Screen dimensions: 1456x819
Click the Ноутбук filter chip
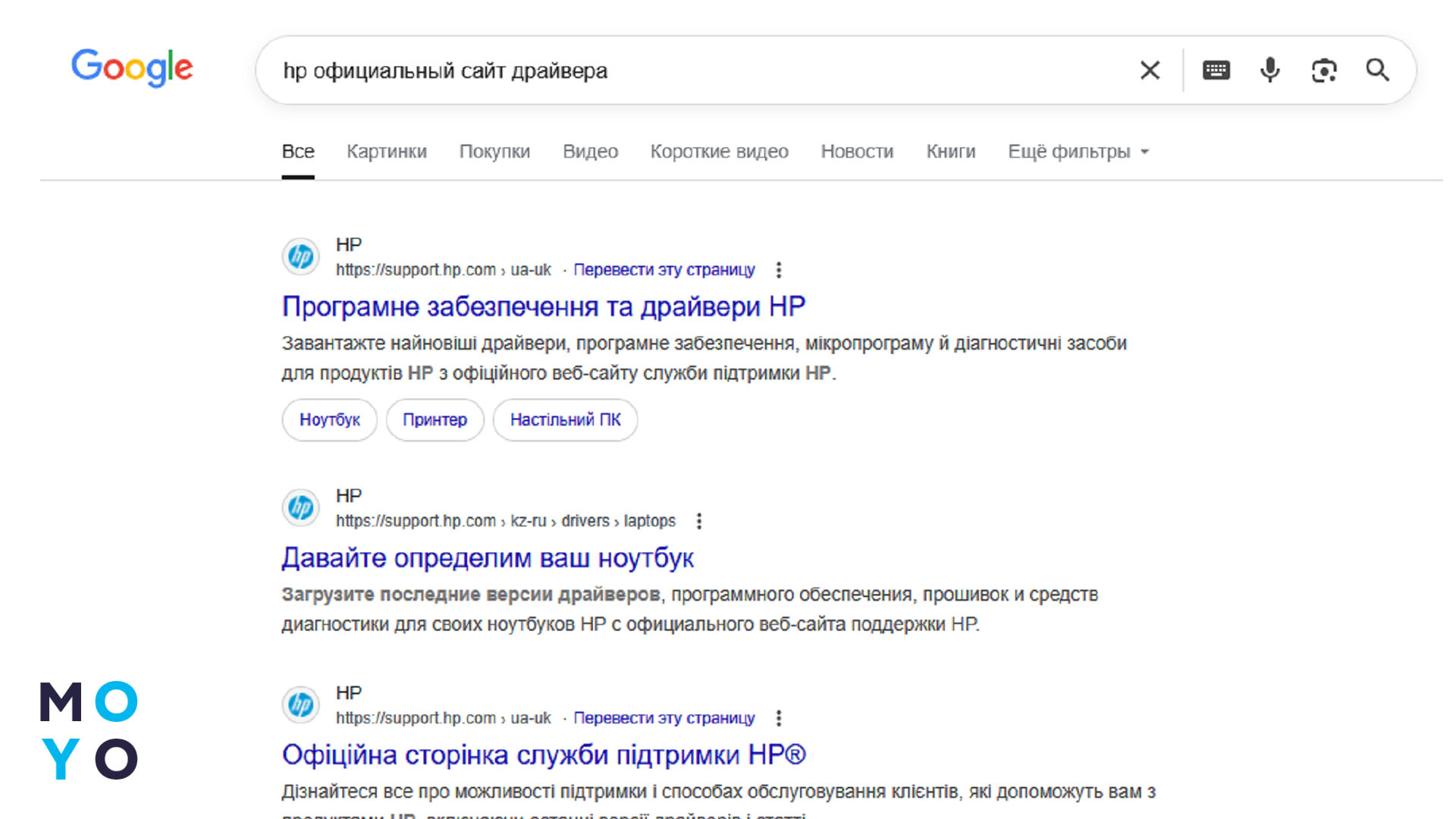(x=329, y=419)
